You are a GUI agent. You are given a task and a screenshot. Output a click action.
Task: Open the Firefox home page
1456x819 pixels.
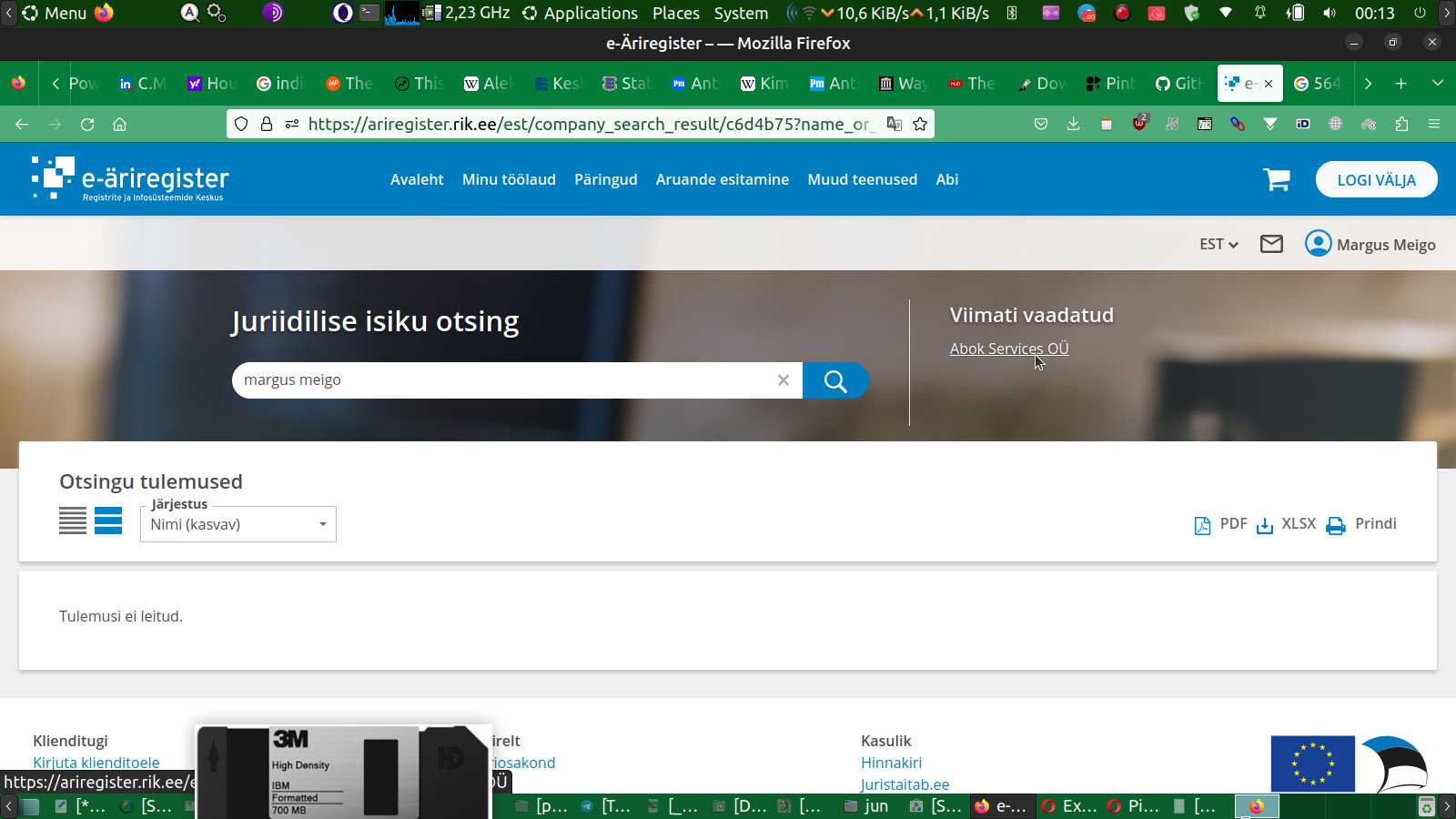[119, 125]
